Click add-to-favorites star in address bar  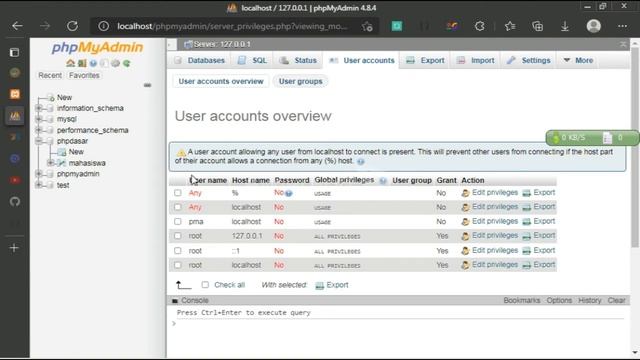pyautogui.click(x=367, y=27)
